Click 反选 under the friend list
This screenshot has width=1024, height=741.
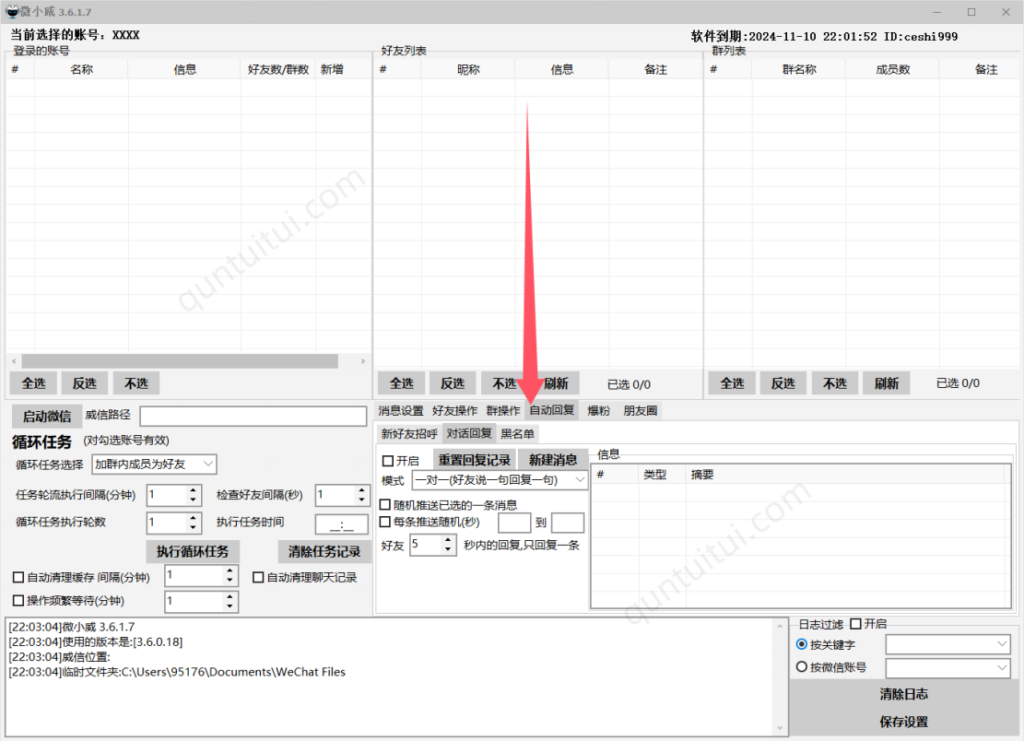tap(452, 383)
